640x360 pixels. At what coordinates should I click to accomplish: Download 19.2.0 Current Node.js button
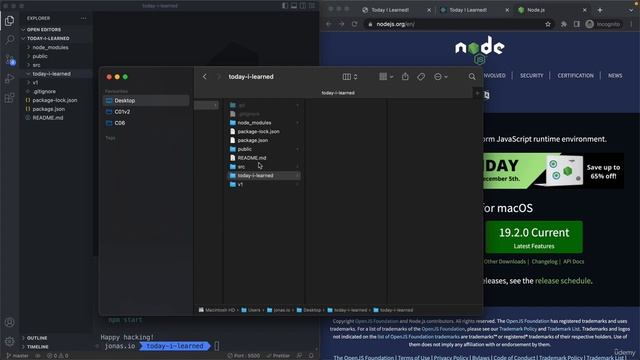(x=534, y=237)
